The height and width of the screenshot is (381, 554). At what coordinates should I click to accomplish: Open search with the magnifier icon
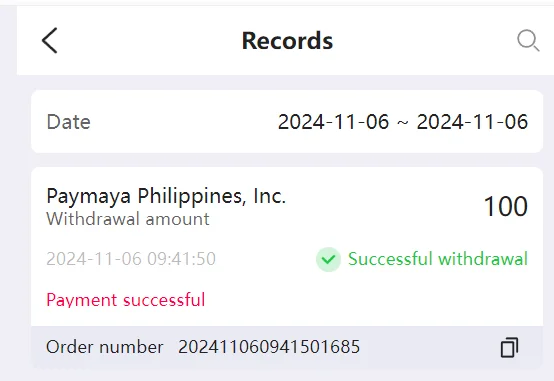coord(528,41)
